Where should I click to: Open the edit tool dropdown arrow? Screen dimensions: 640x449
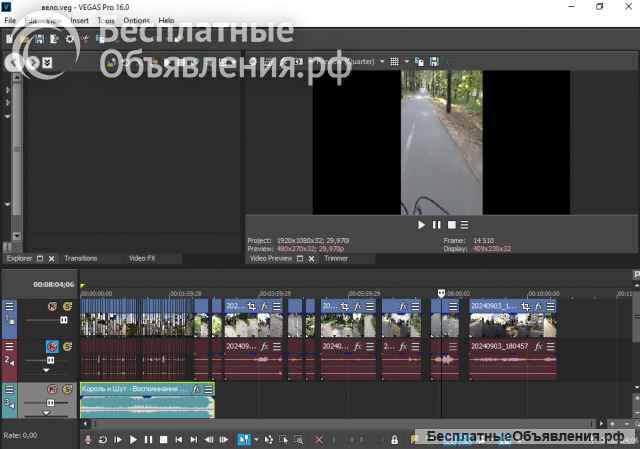point(256,440)
